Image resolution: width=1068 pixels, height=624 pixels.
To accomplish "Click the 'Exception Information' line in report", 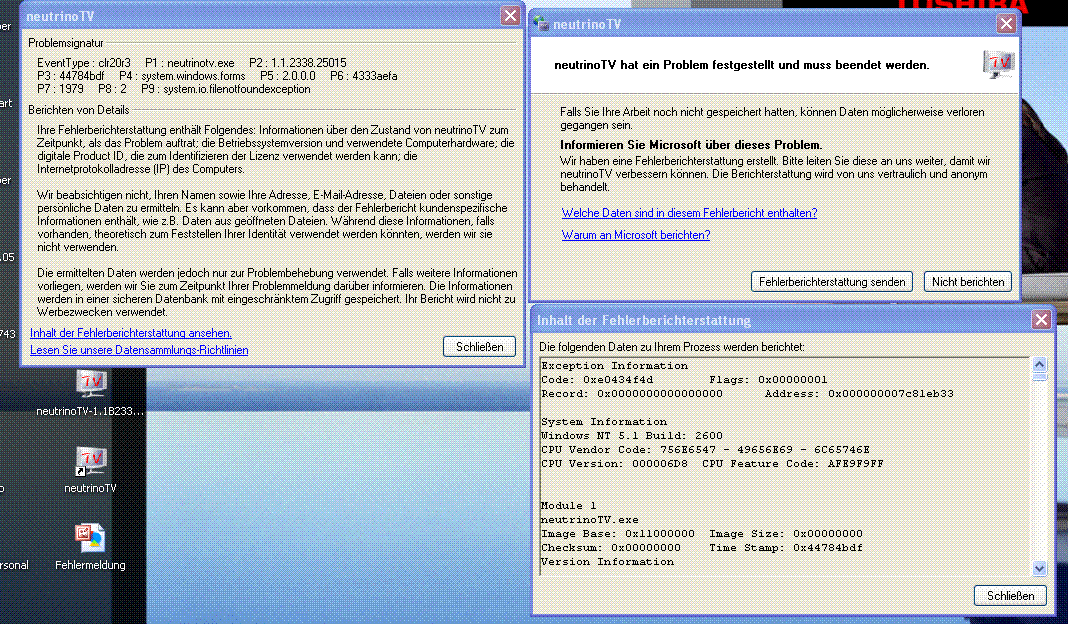I will [614, 366].
